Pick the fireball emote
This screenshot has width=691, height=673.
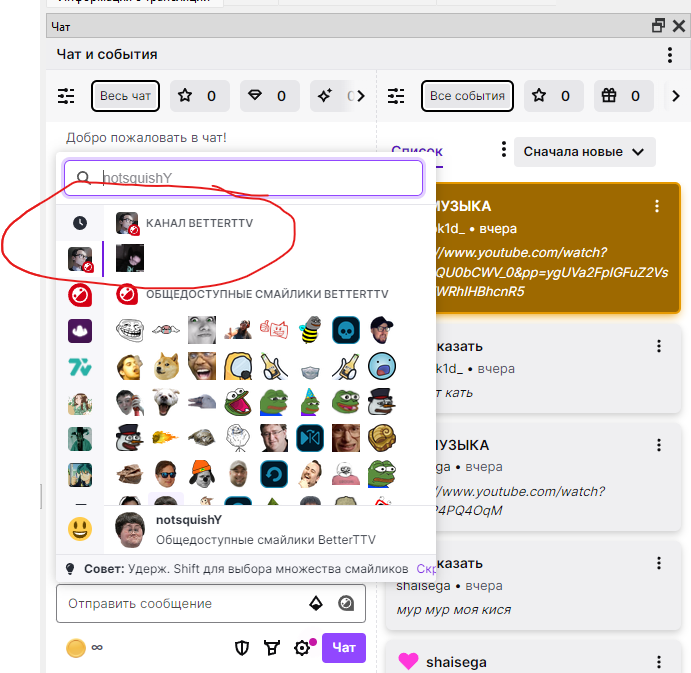pyautogui.click(x=166, y=438)
